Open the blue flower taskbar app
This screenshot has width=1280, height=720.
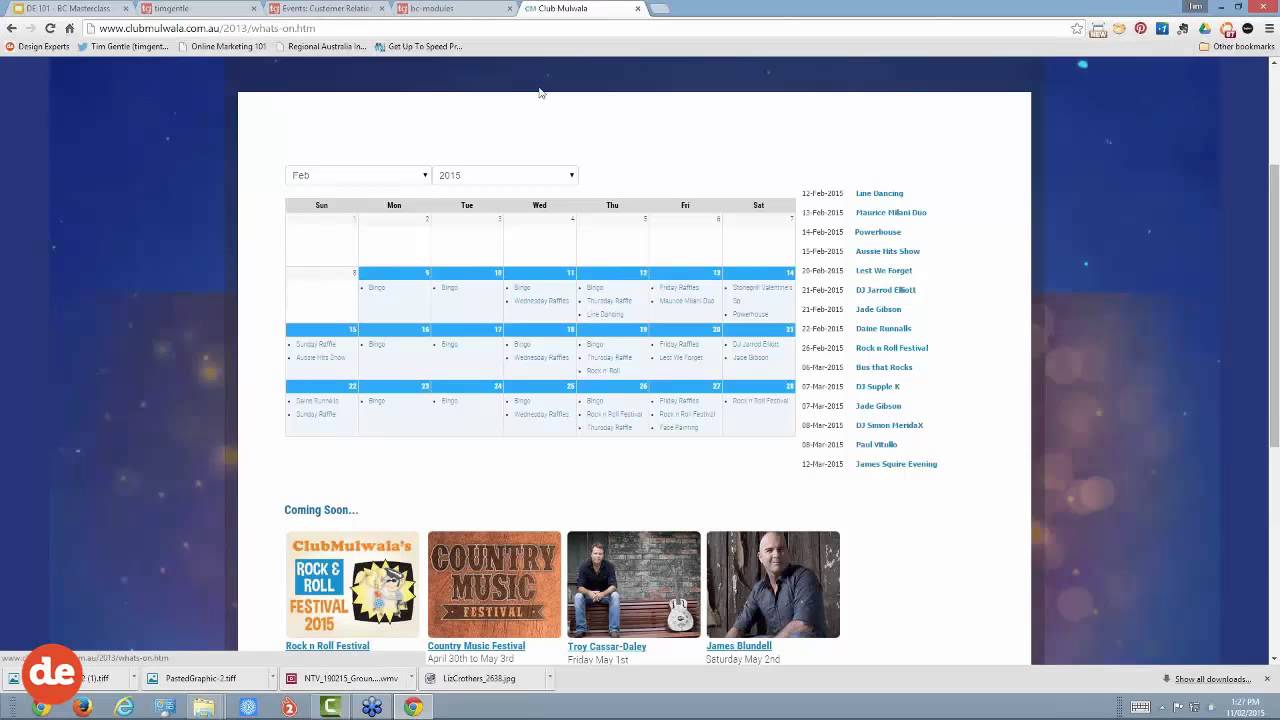[372, 707]
